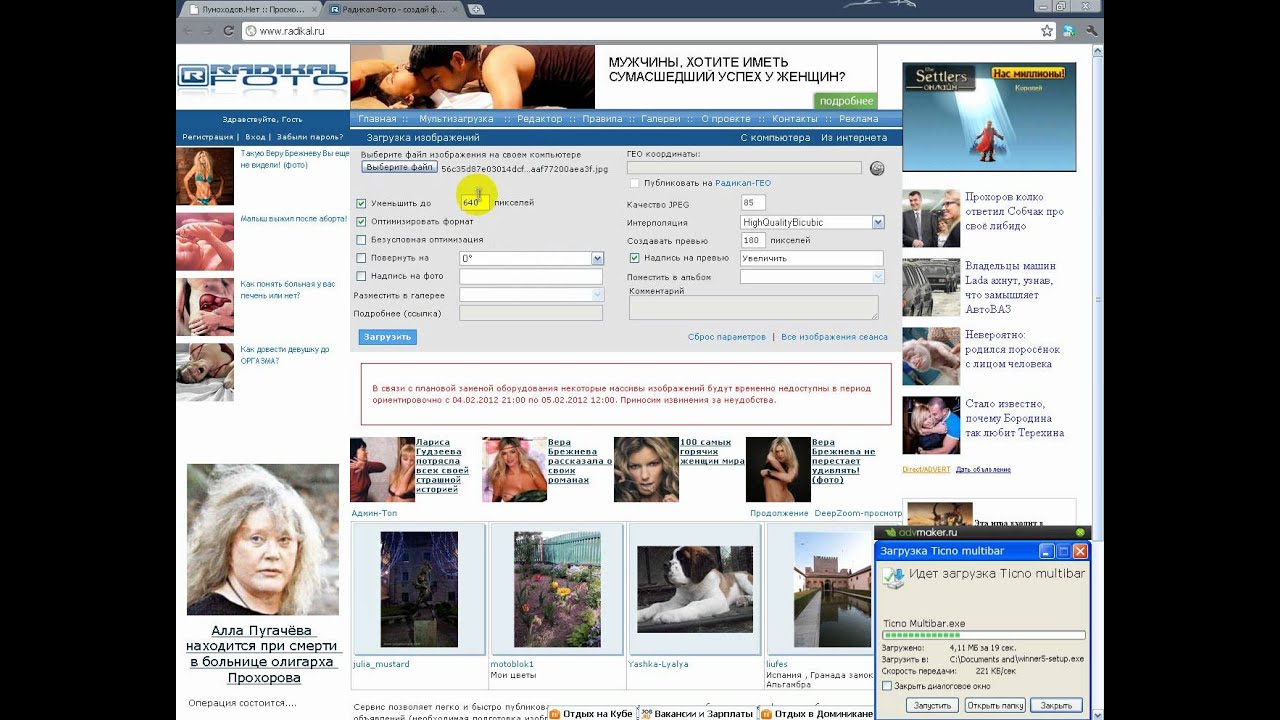This screenshot has width=1280, height=720.
Task: Click the pixel size field showing 640
Action: coord(474,203)
